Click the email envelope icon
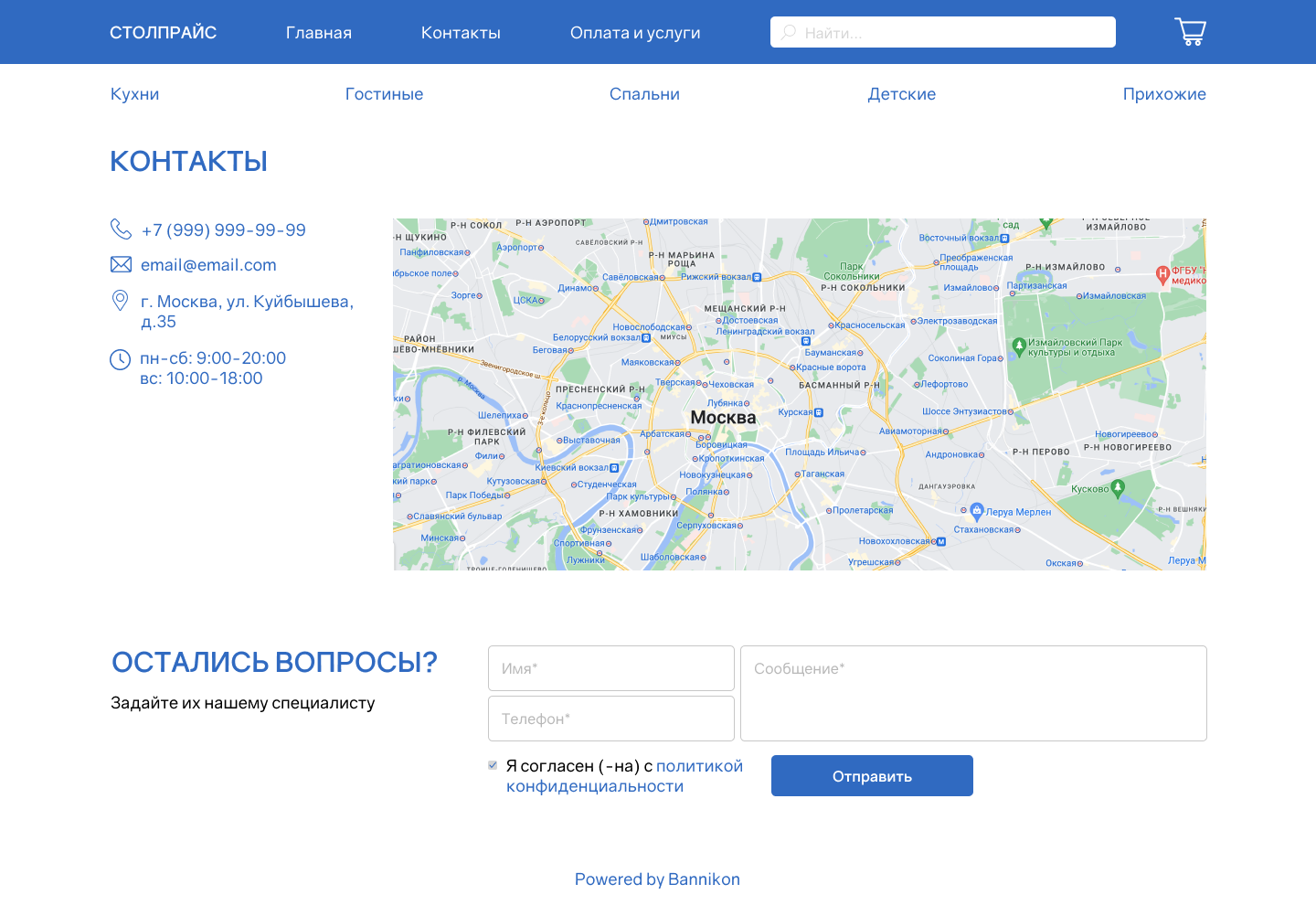The height and width of the screenshot is (916, 1316). coord(121,264)
